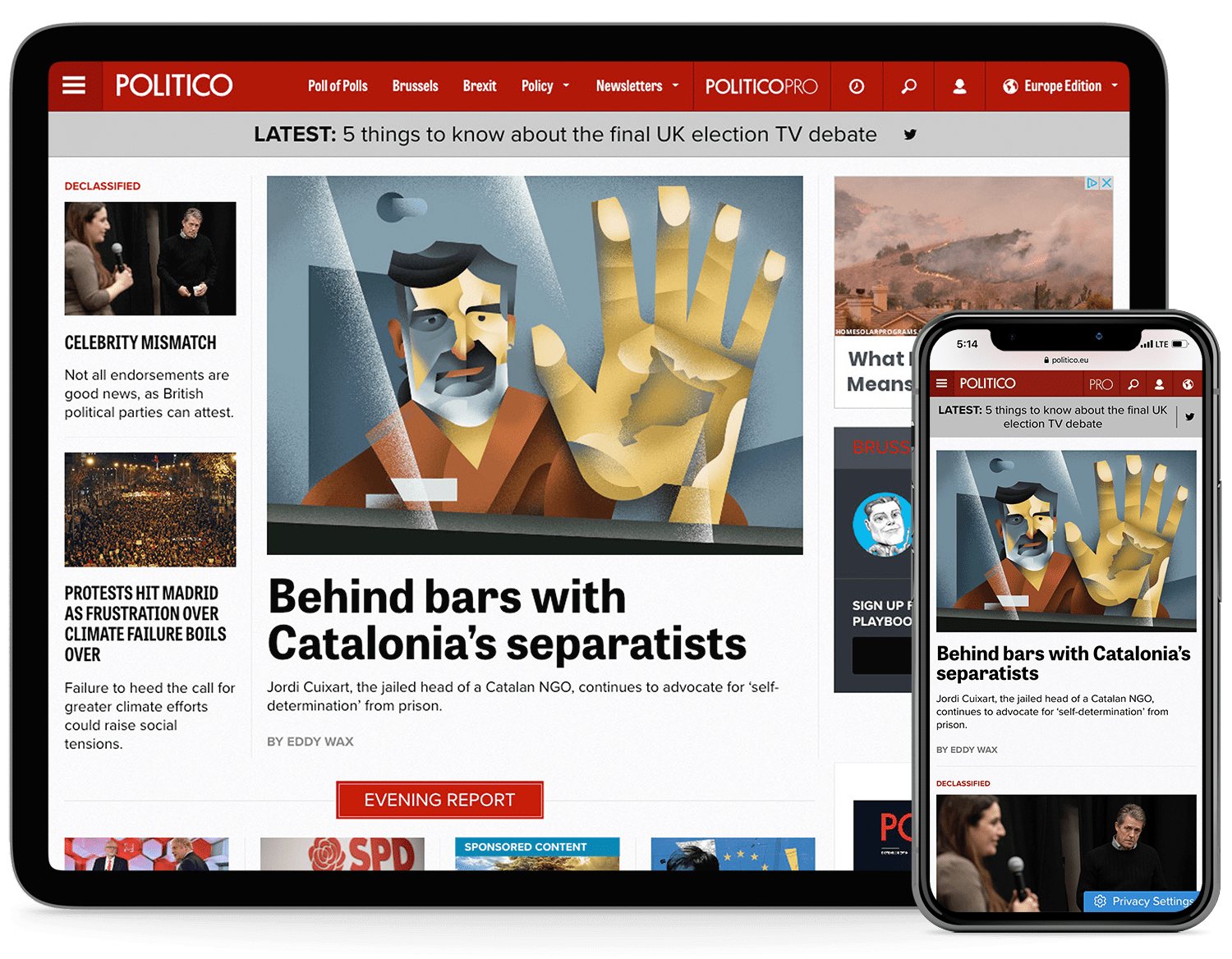Screen dimensions: 1232x959
Task: Expand the Newsletters dropdown
Action: click(637, 86)
